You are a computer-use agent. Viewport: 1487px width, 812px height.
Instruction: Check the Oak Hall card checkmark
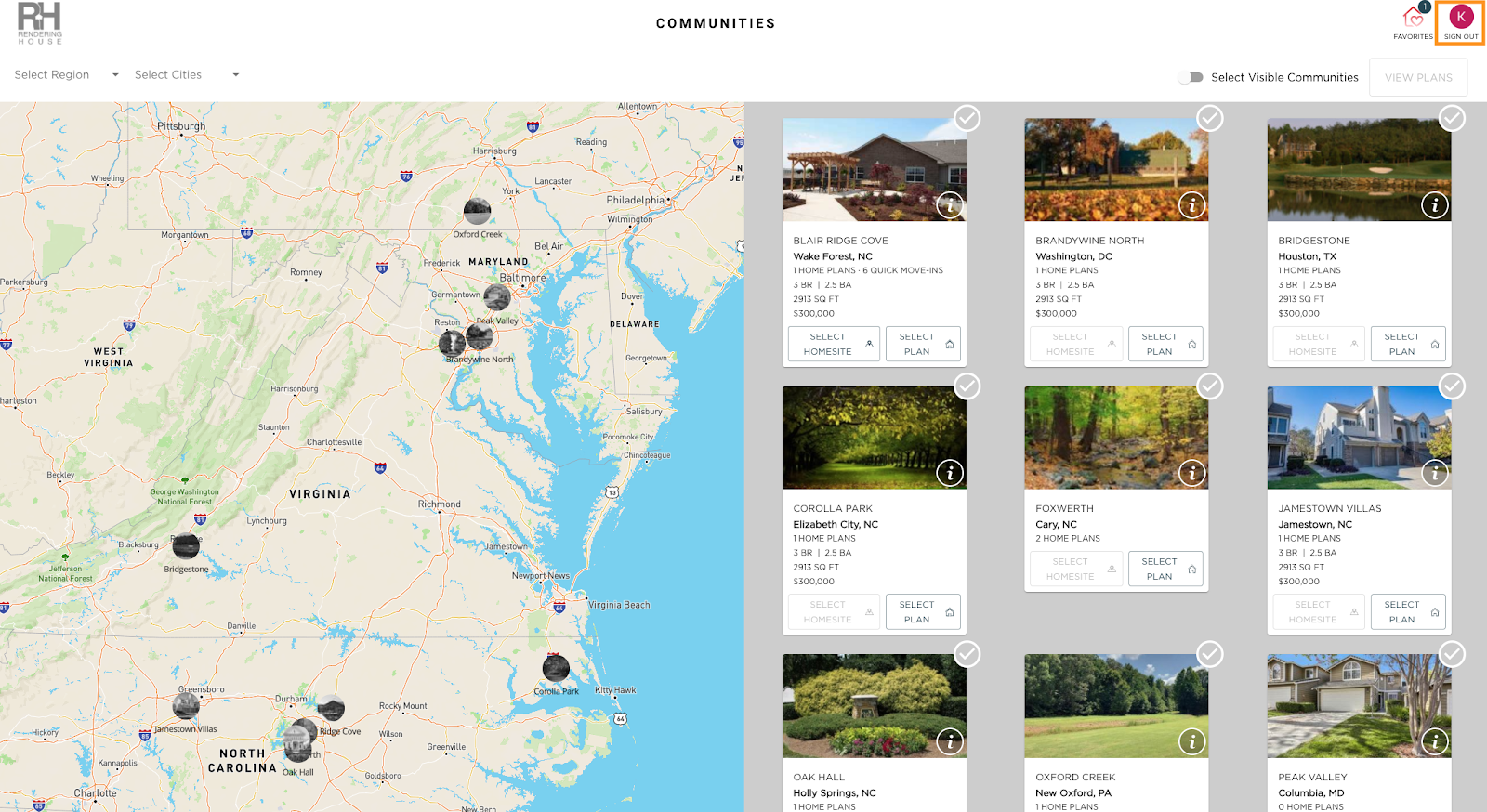click(967, 654)
